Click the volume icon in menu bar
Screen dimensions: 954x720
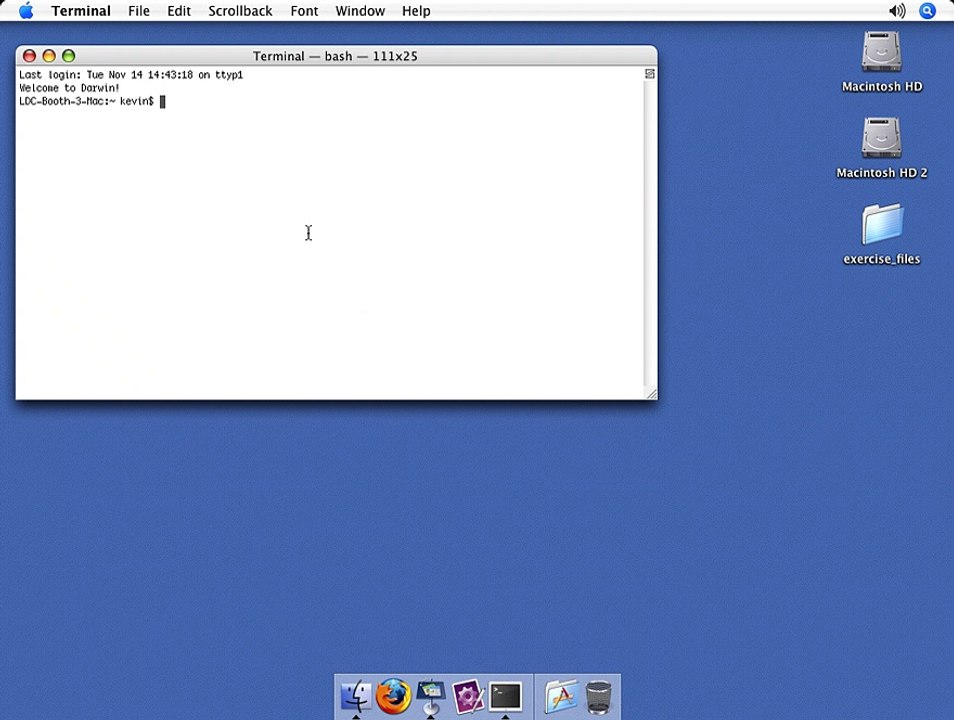[897, 11]
